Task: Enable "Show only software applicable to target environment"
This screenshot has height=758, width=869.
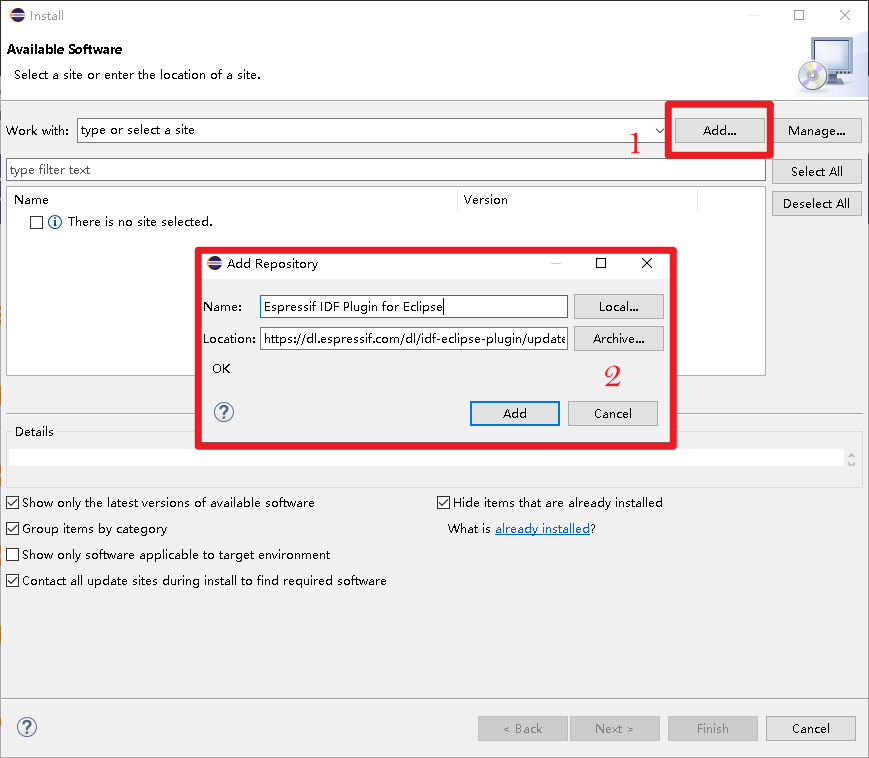Action: click(x=12, y=554)
